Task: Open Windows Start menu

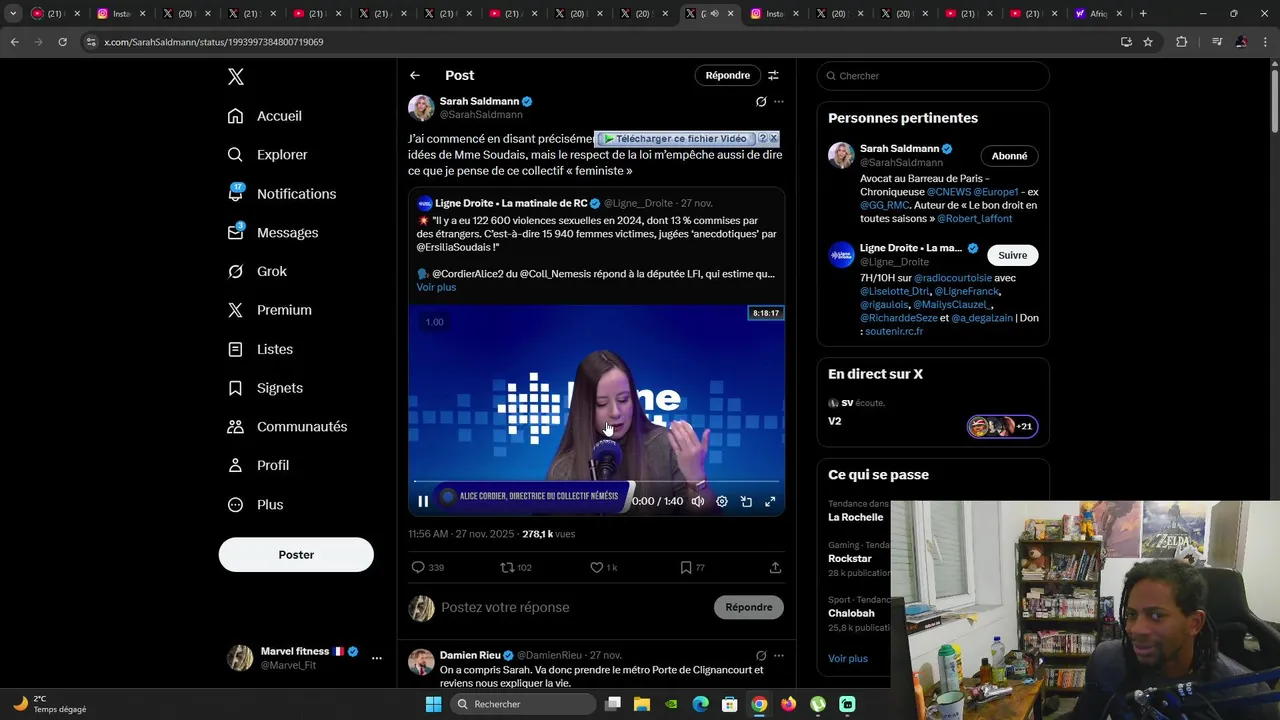Action: coord(433,704)
